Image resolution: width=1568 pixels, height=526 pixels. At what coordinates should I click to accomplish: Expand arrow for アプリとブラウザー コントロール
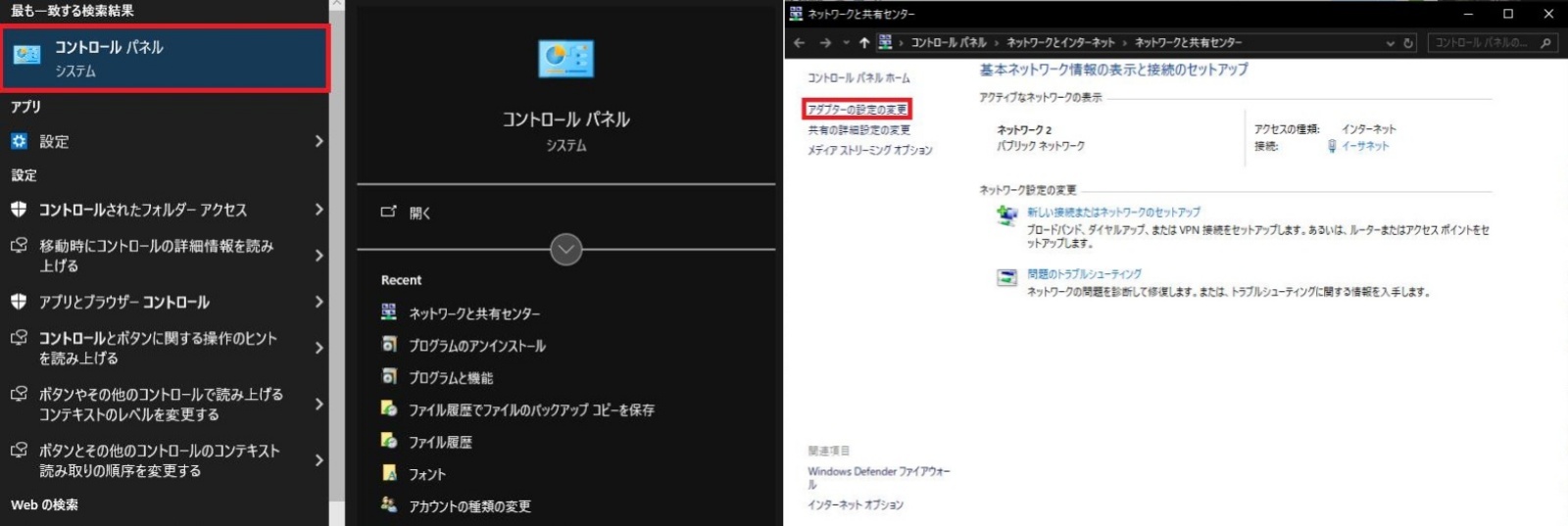tap(318, 302)
